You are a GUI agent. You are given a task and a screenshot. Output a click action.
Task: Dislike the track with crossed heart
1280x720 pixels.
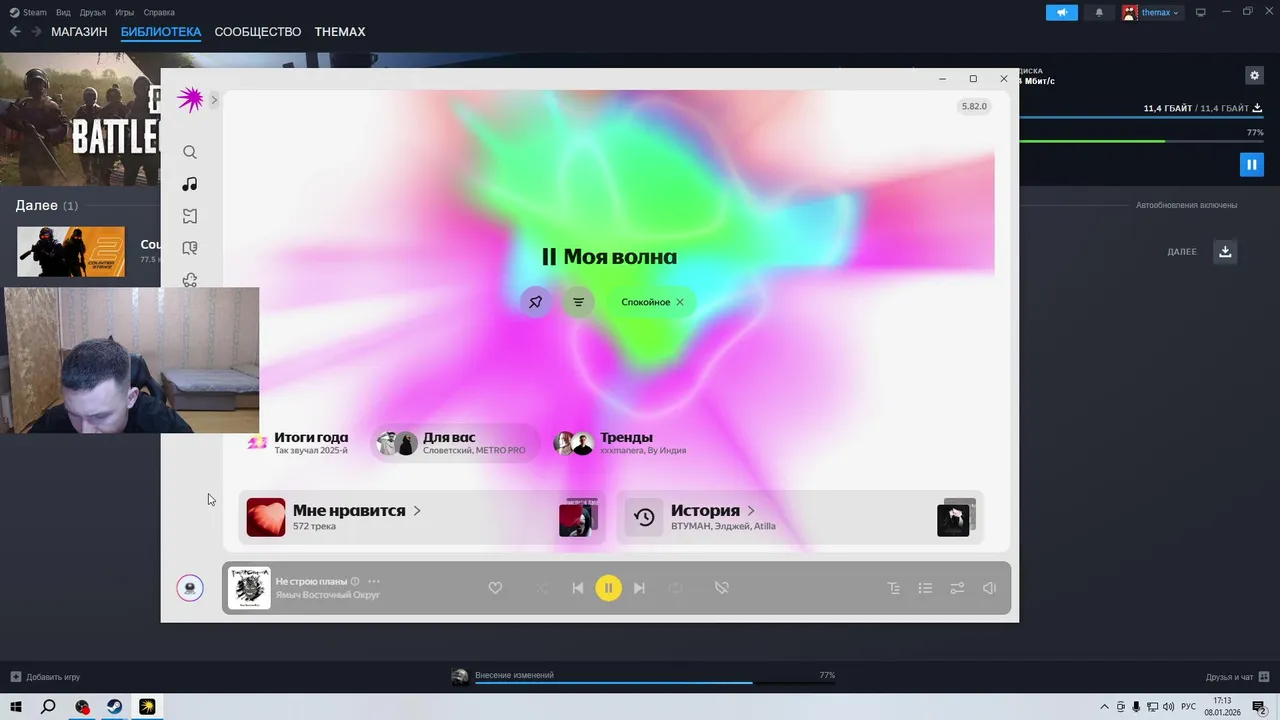722,588
